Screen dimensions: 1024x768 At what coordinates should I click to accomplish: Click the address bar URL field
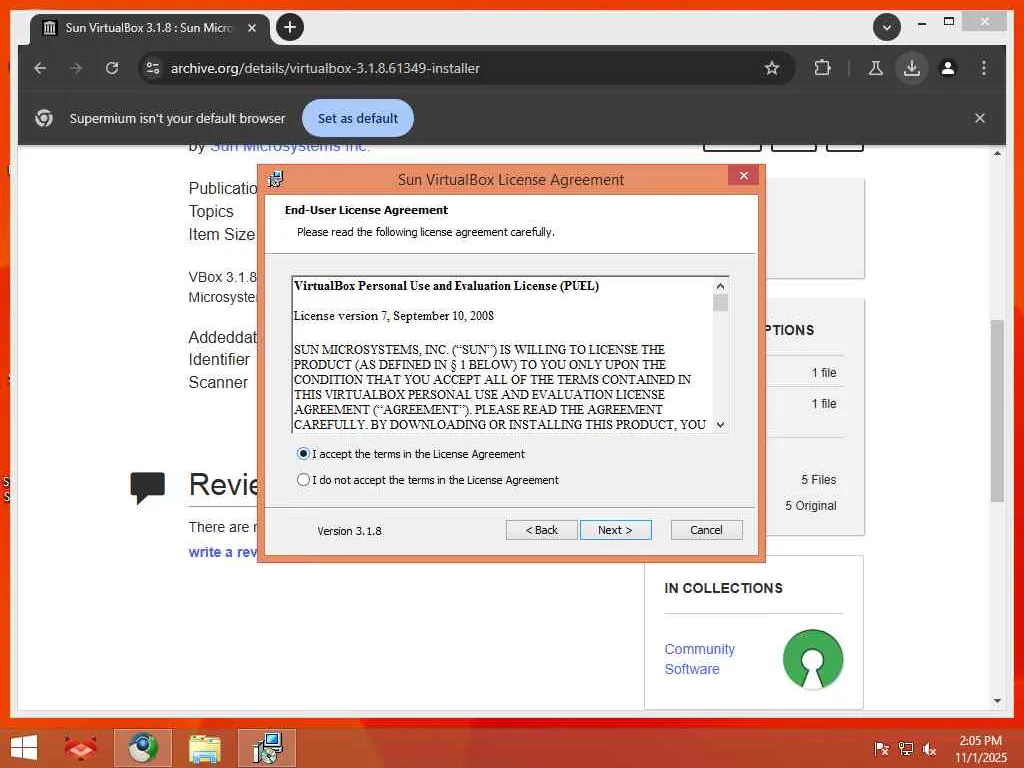point(457,68)
